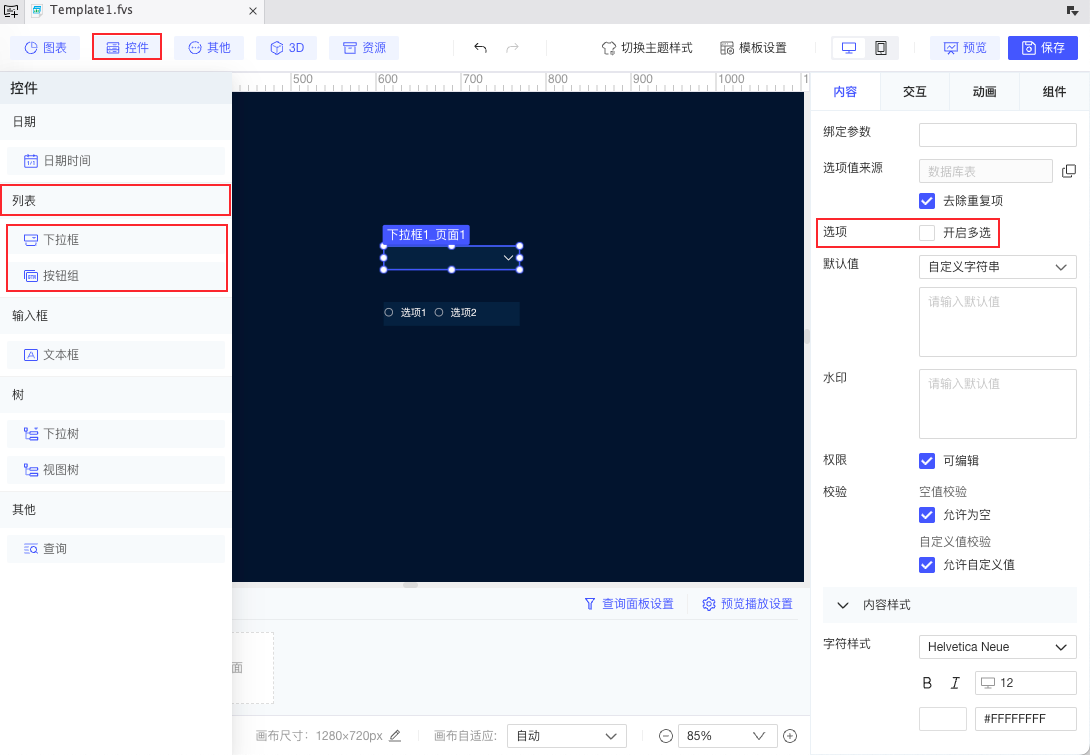The width and height of the screenshot is (1090, 755).
Task: Open the 资源 resources category
Action: coord(364,47)
